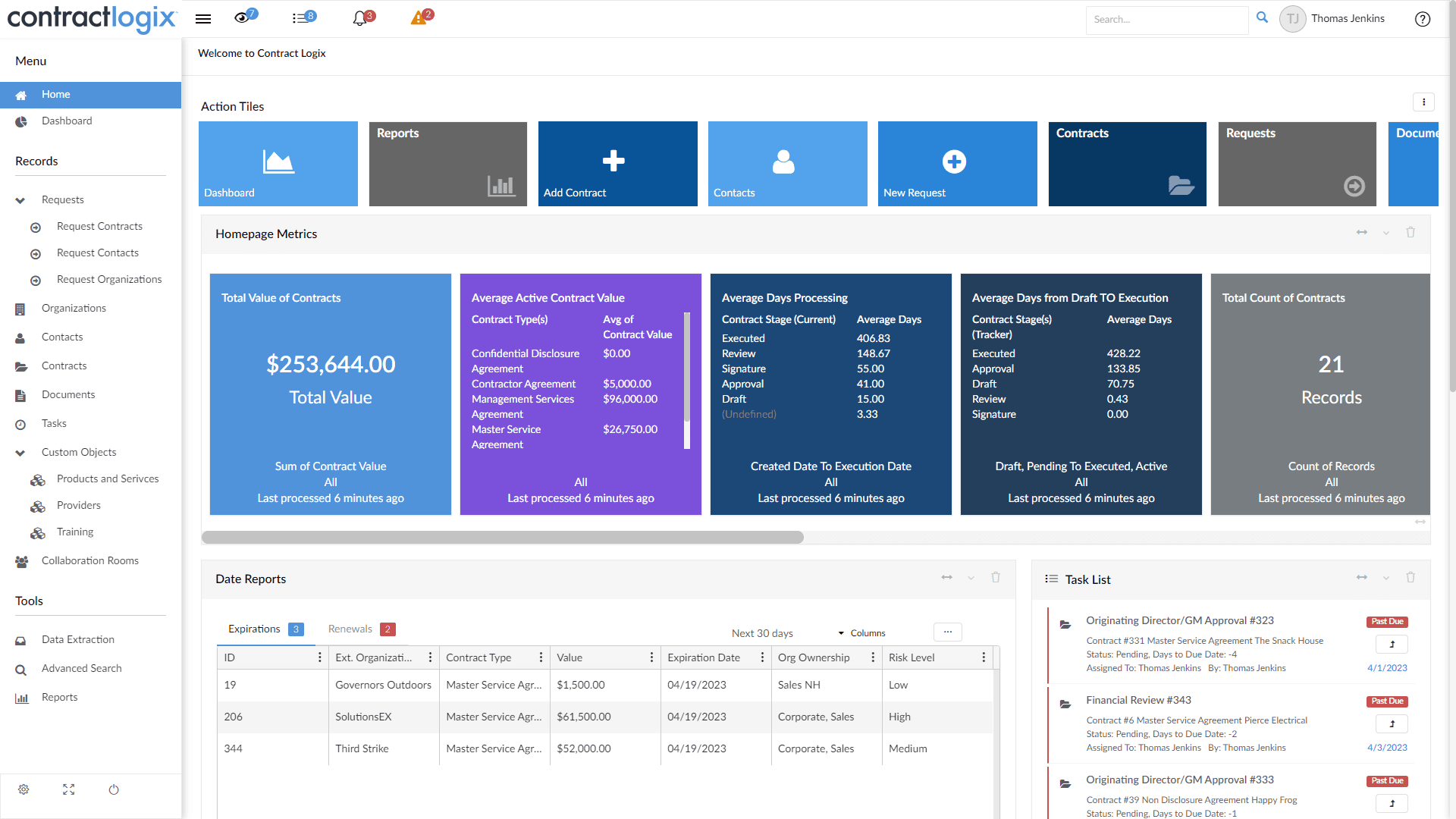Open the notifications bell icon
The width and height of the screenshot is (1456, 819).
point(359,18)
